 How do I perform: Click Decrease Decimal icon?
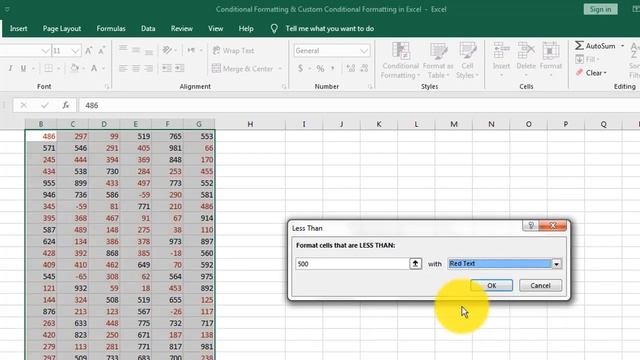(x=364, y=69)
